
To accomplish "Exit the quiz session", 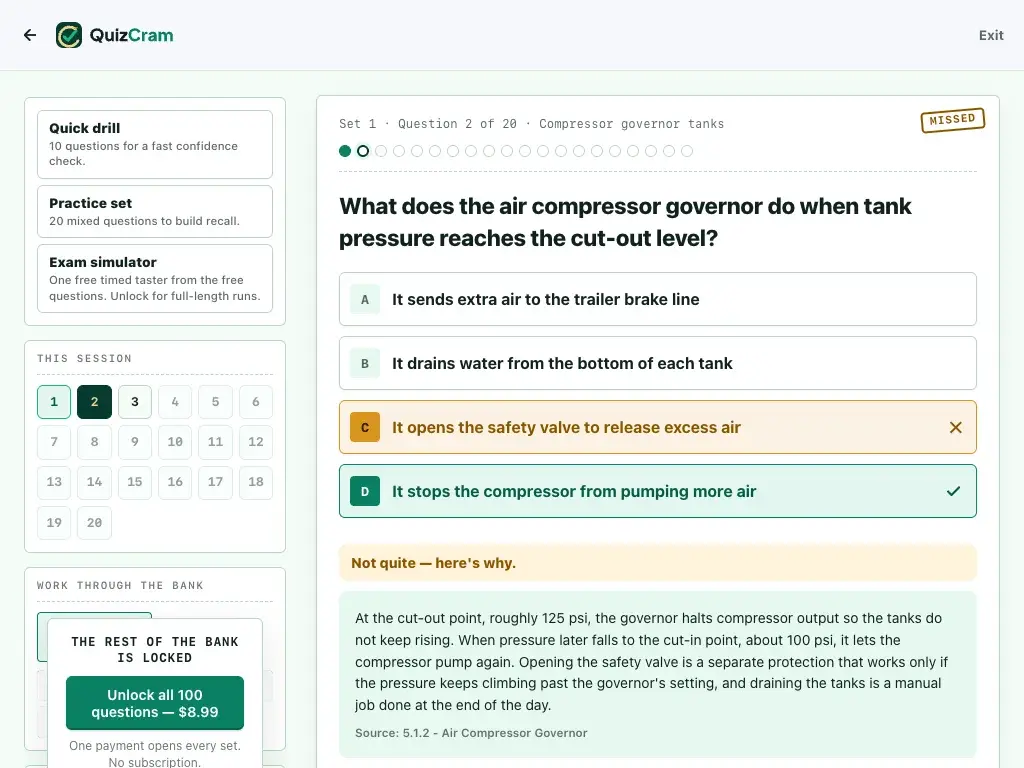I will (x=991, y=35).
